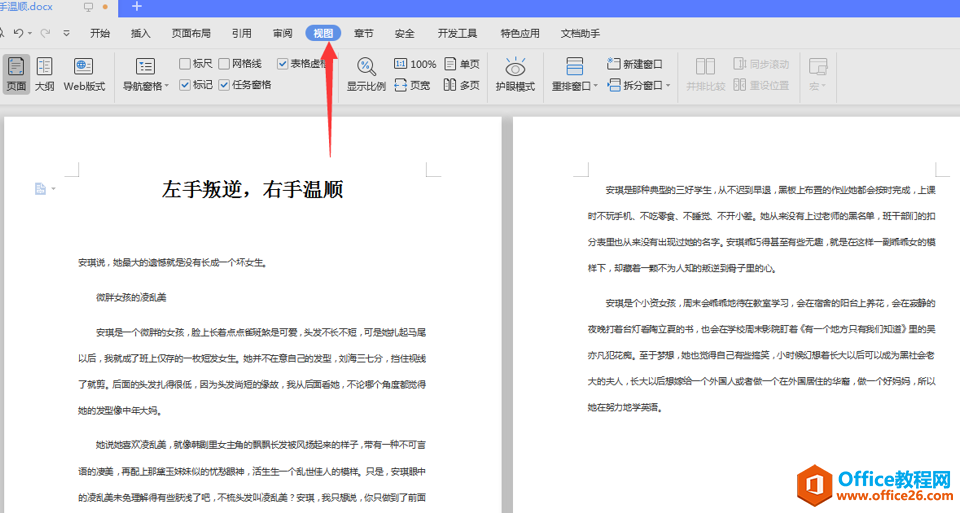The image size is (960, 513).
Task: Click the 拆分窗口 split window icon
Action: coord(614,85)
